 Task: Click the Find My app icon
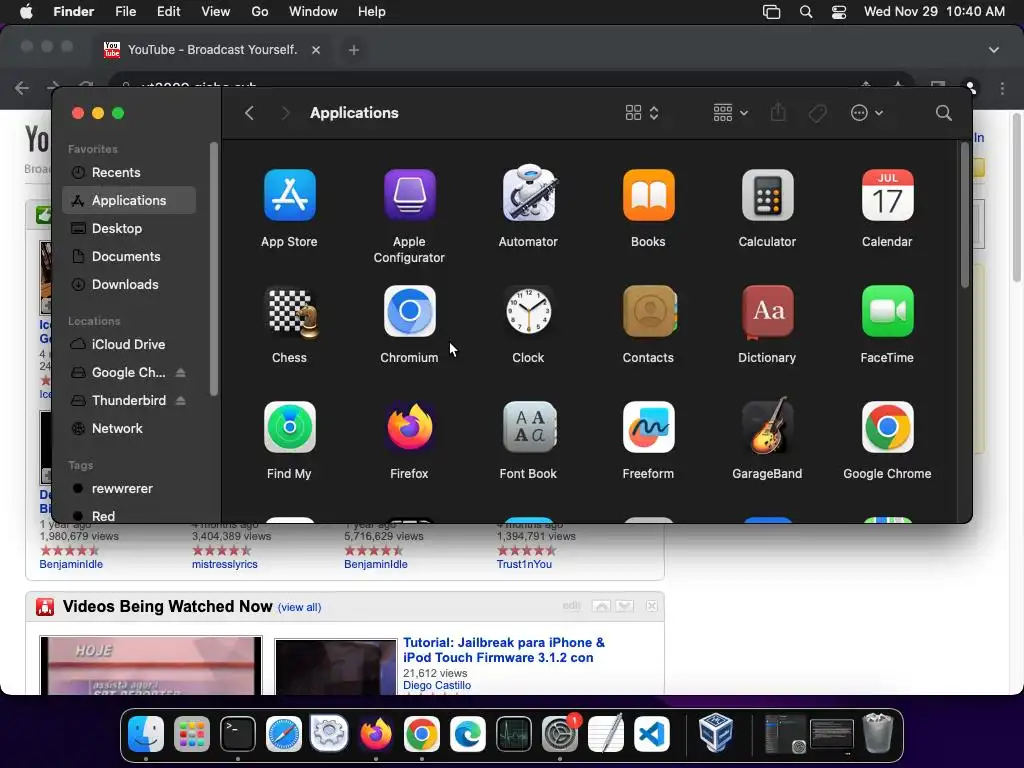pos(289,427)
